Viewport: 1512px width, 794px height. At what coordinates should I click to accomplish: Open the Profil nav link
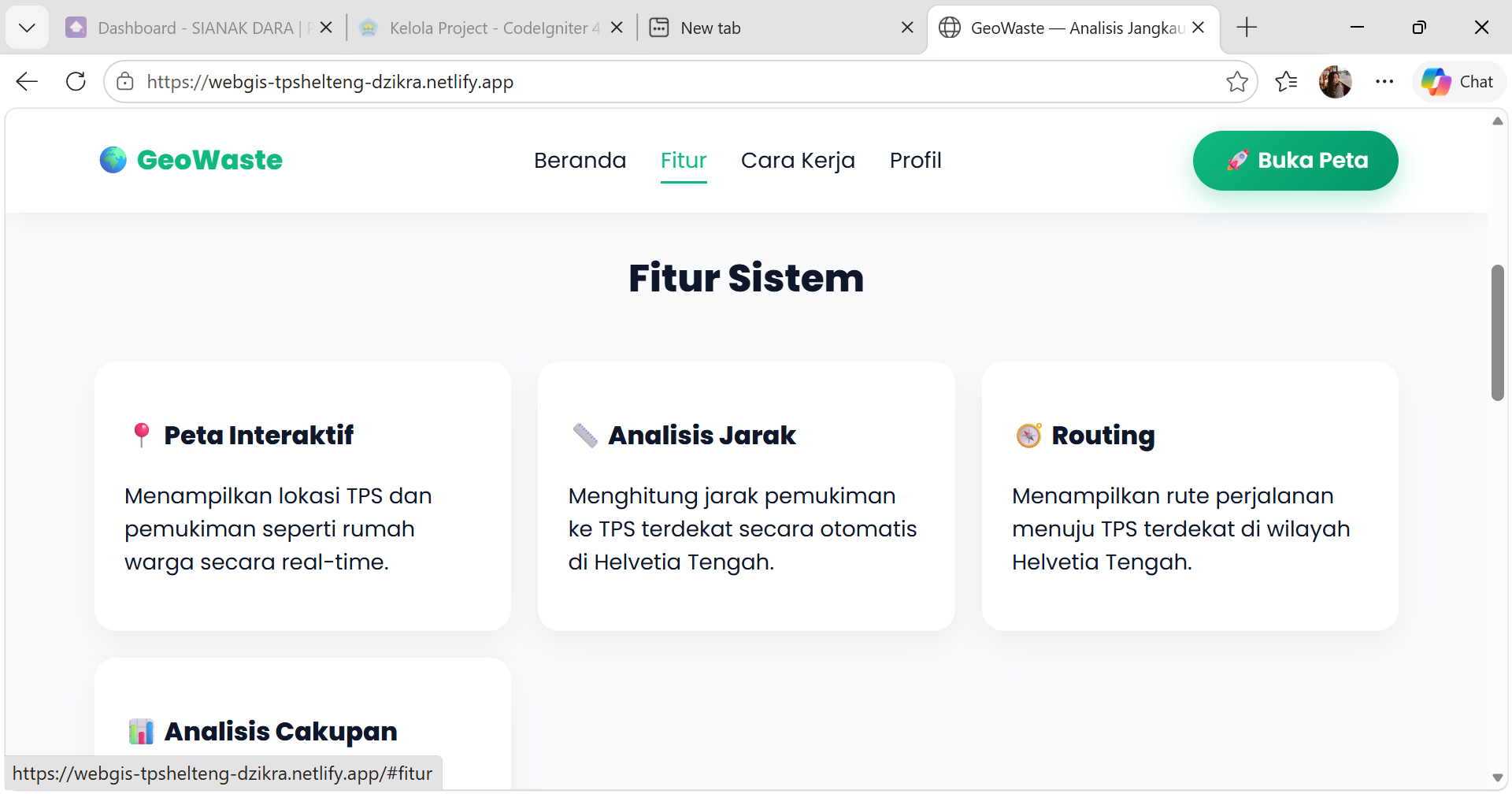(915, 160)
